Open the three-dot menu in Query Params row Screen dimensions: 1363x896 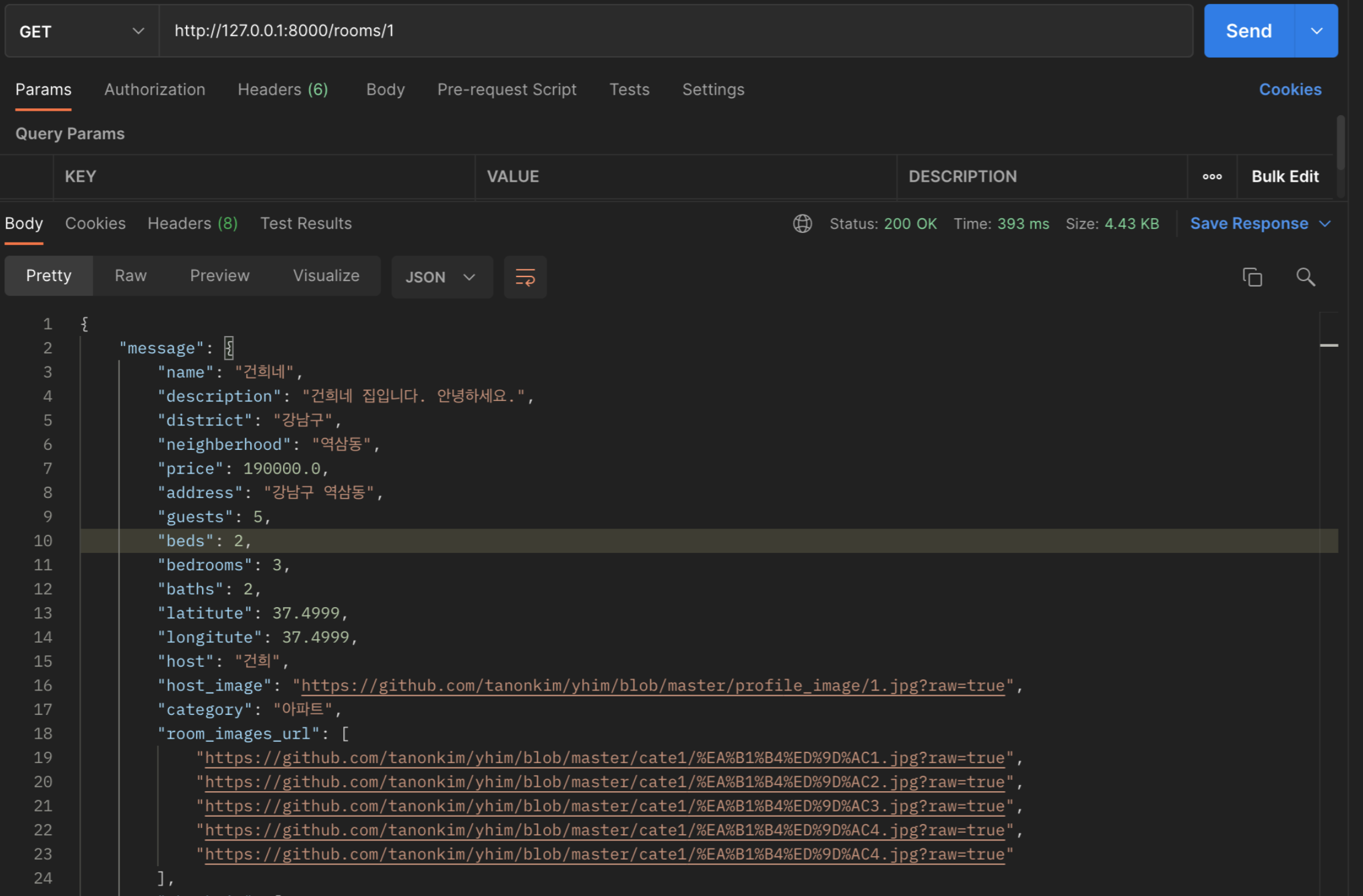click(x=1212, y=176)
